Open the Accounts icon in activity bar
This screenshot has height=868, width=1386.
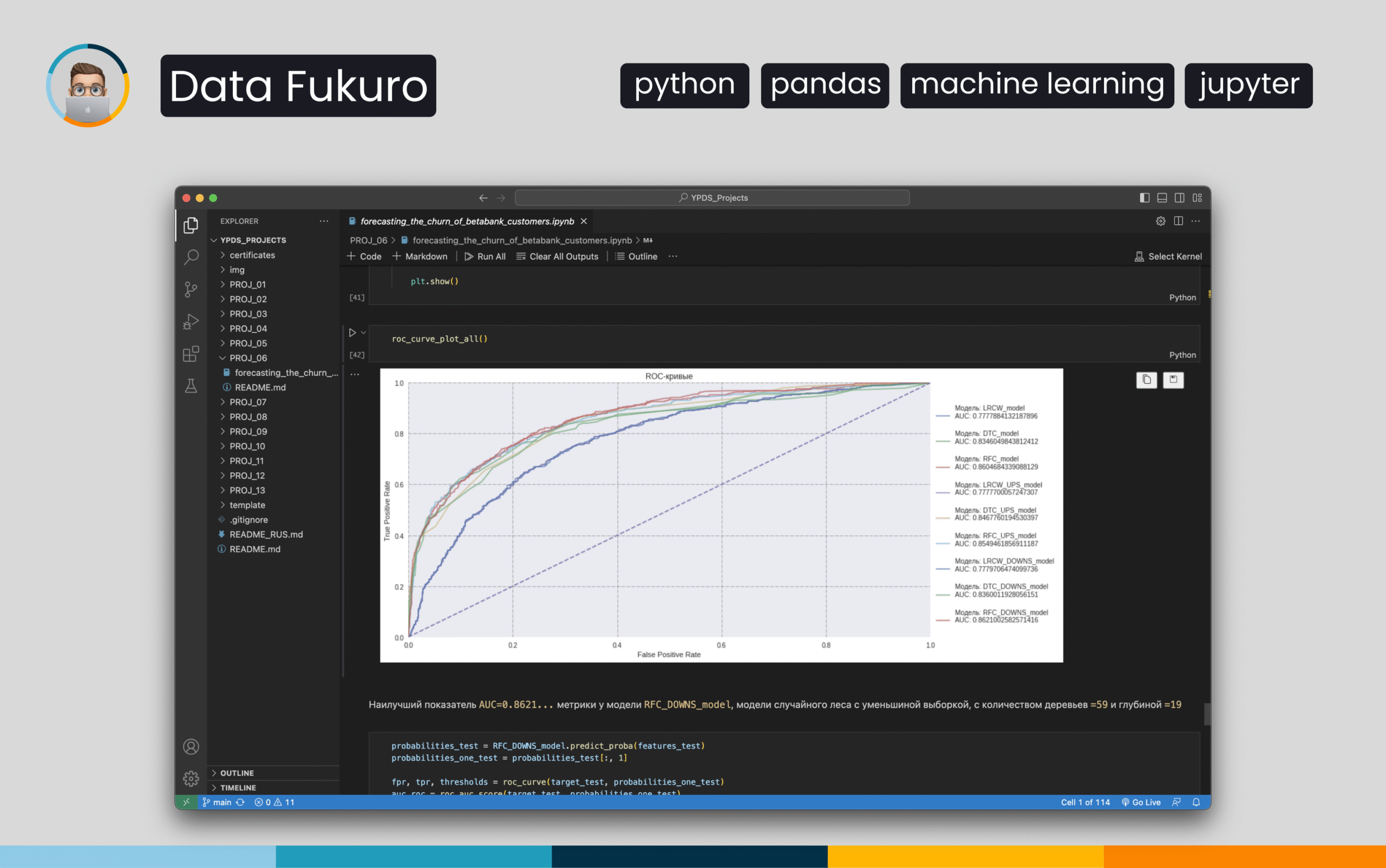tap(191, 746)
